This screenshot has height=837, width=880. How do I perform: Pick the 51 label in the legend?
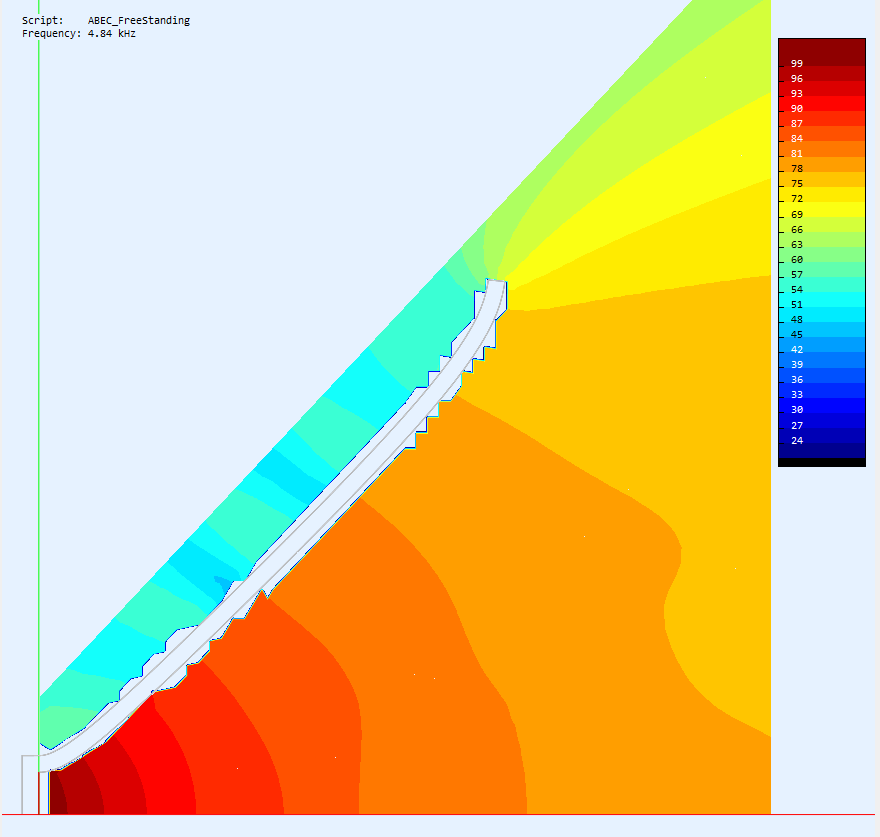click(x=796, y=305)
